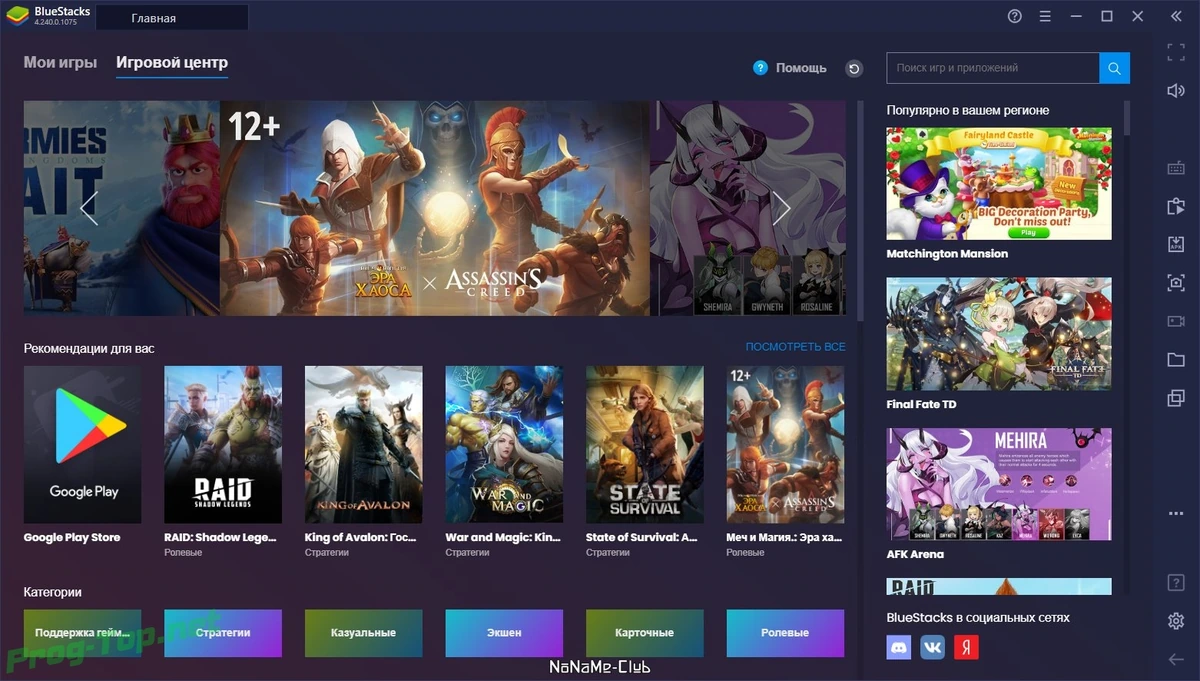The height and width of the screenshot is (681, 1200).
Task: Open War and Magic game card
Action: point(504,444)
